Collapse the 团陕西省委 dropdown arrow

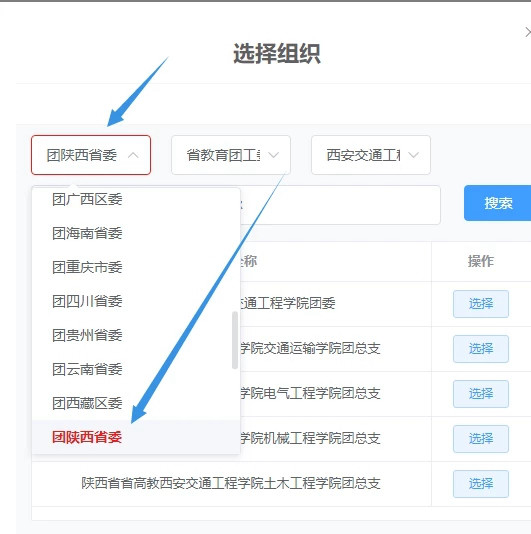click(133, 155)
